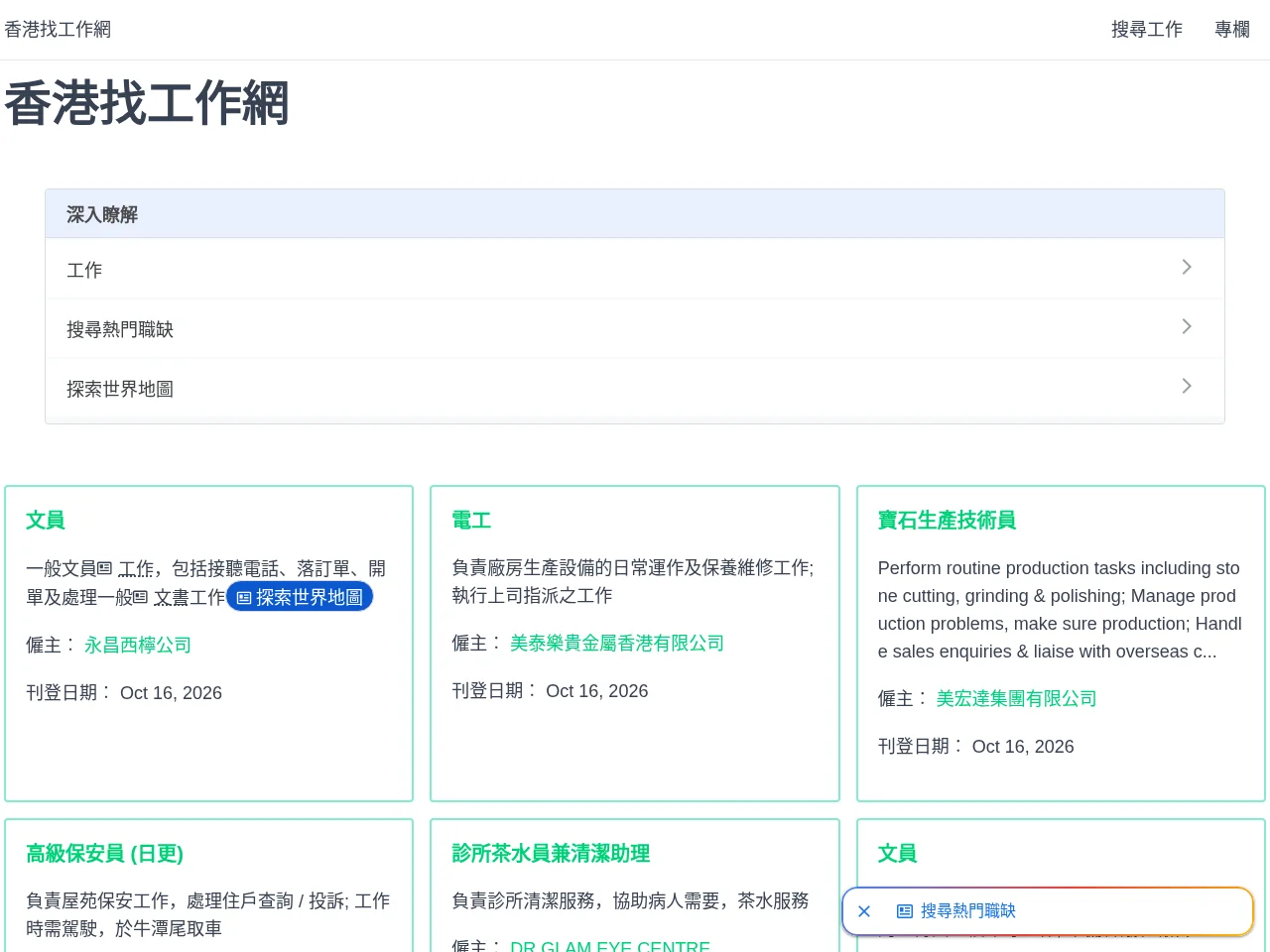The image size is (1270, 952).
Task: Open the chevron on the 搜尋熱門職缺 list row
Action: (1187, 326)
